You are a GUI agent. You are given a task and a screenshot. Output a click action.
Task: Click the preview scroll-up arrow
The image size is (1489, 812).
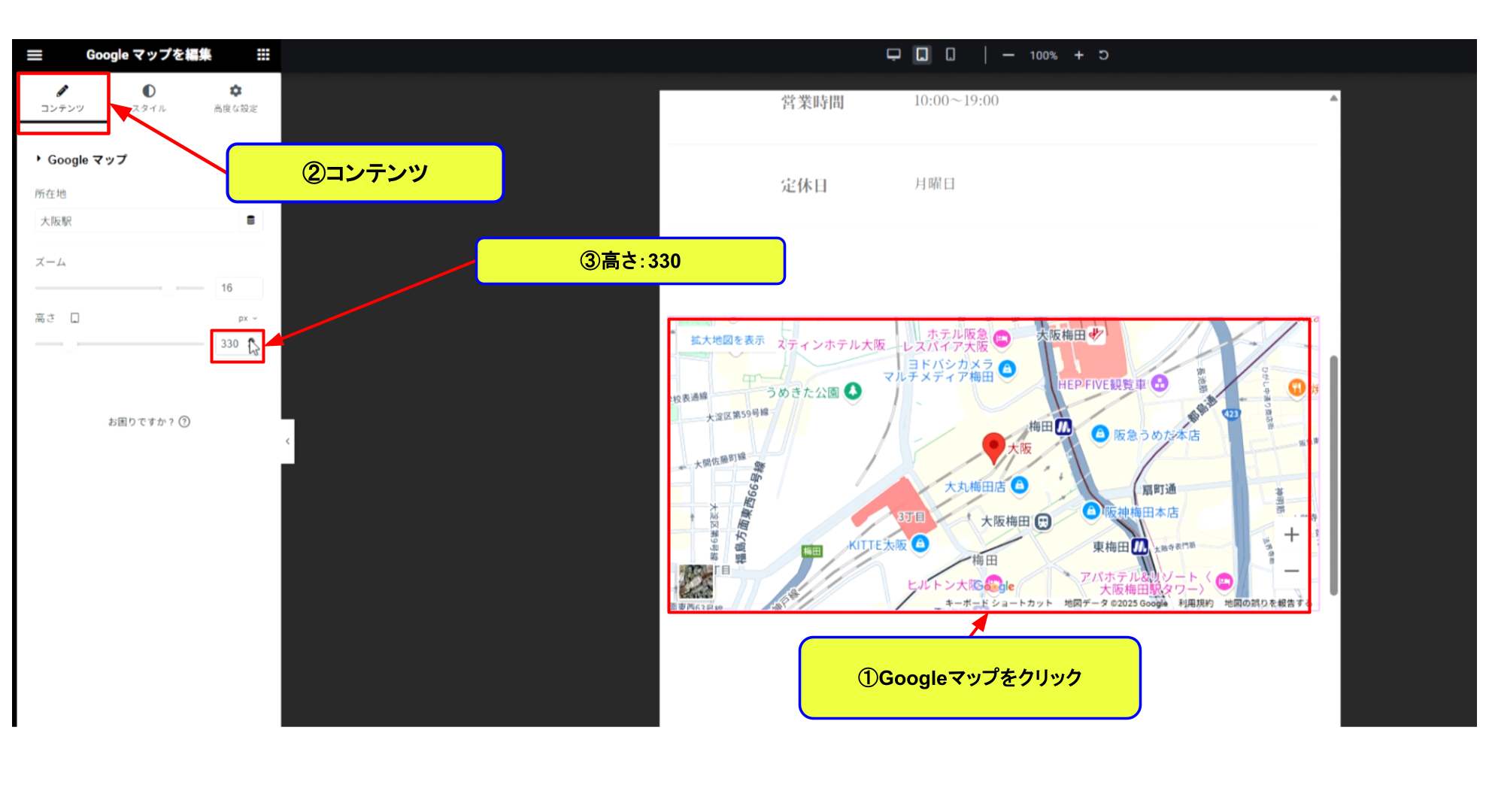1333,98
